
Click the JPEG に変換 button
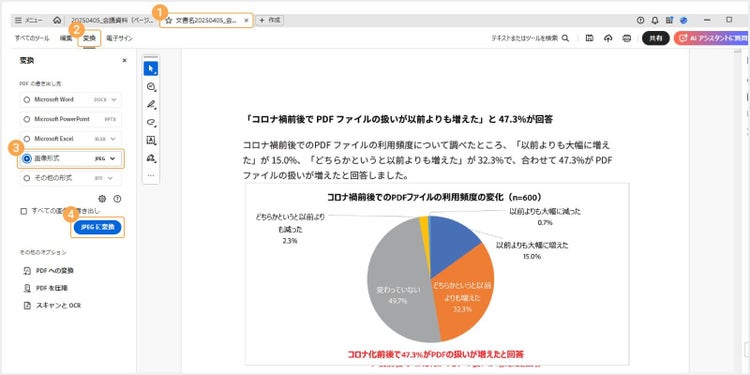tap(98, 228)
